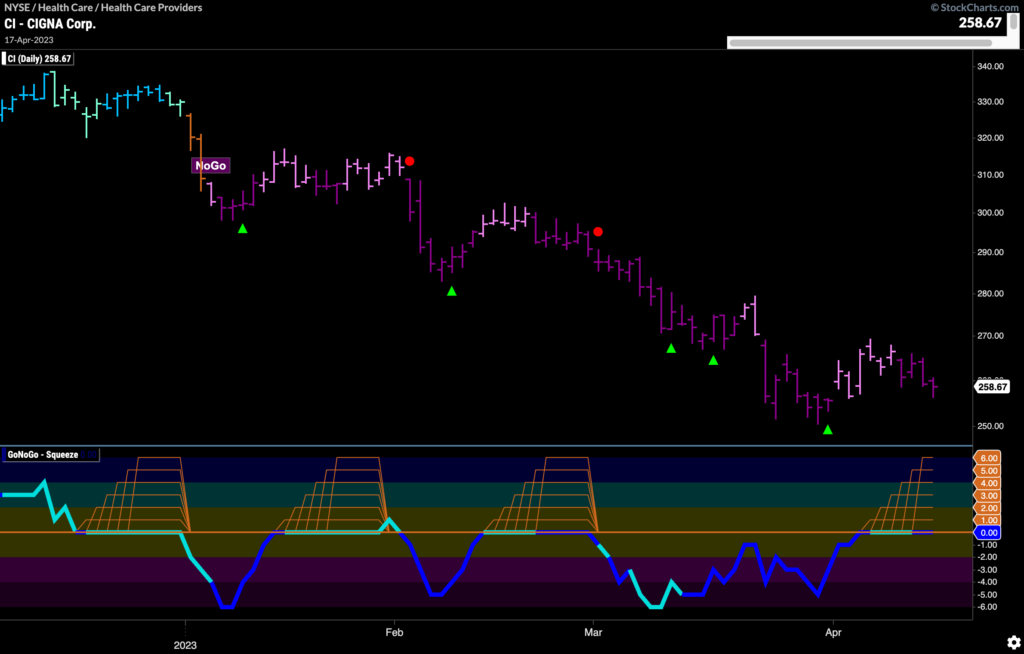Click the green triangle near the April bottom
The image size is (1024, 654).
828,430
